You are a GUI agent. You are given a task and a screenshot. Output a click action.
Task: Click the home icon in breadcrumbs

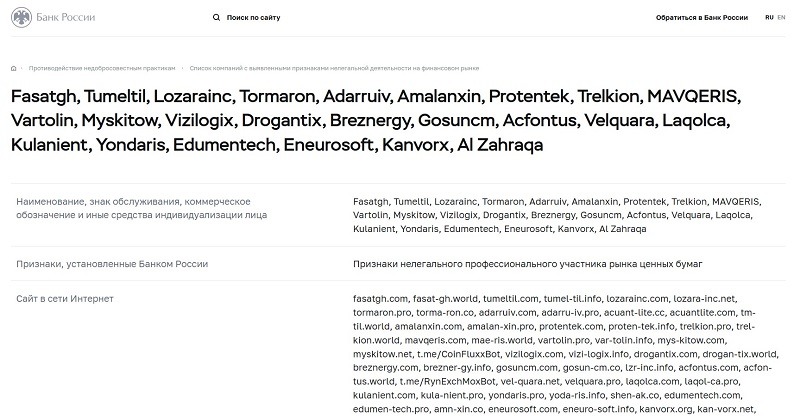pyautogui.click(x=13, y=68)
